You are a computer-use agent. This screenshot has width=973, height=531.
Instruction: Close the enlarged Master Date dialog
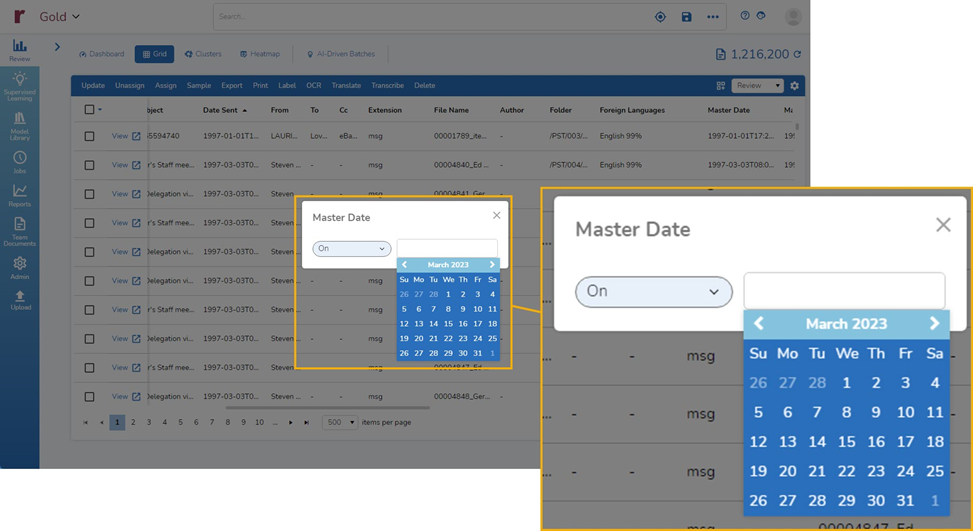[943, 225]
